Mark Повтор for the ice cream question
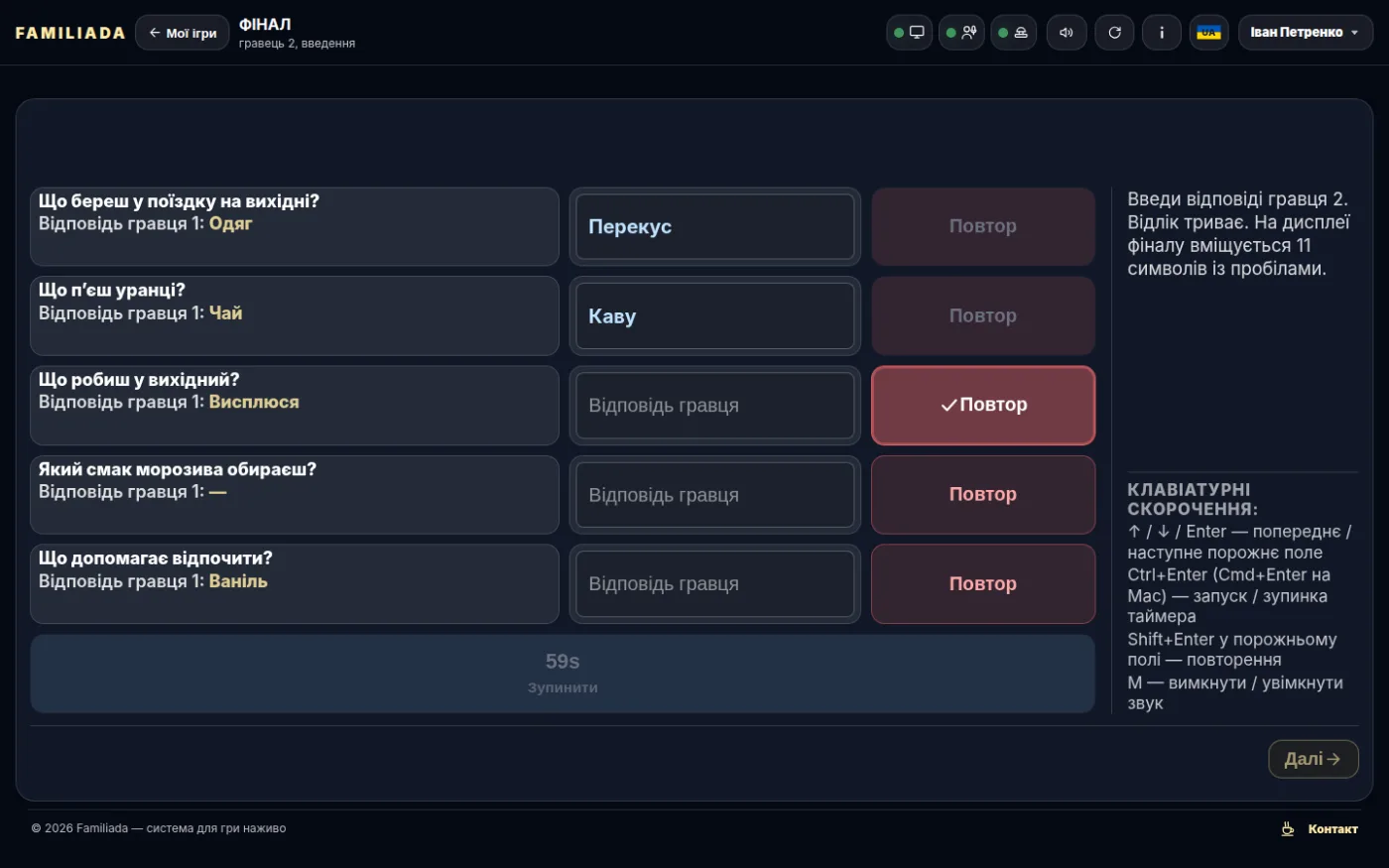The width and height of the screenshot is (1389, 868). point(983,494)
